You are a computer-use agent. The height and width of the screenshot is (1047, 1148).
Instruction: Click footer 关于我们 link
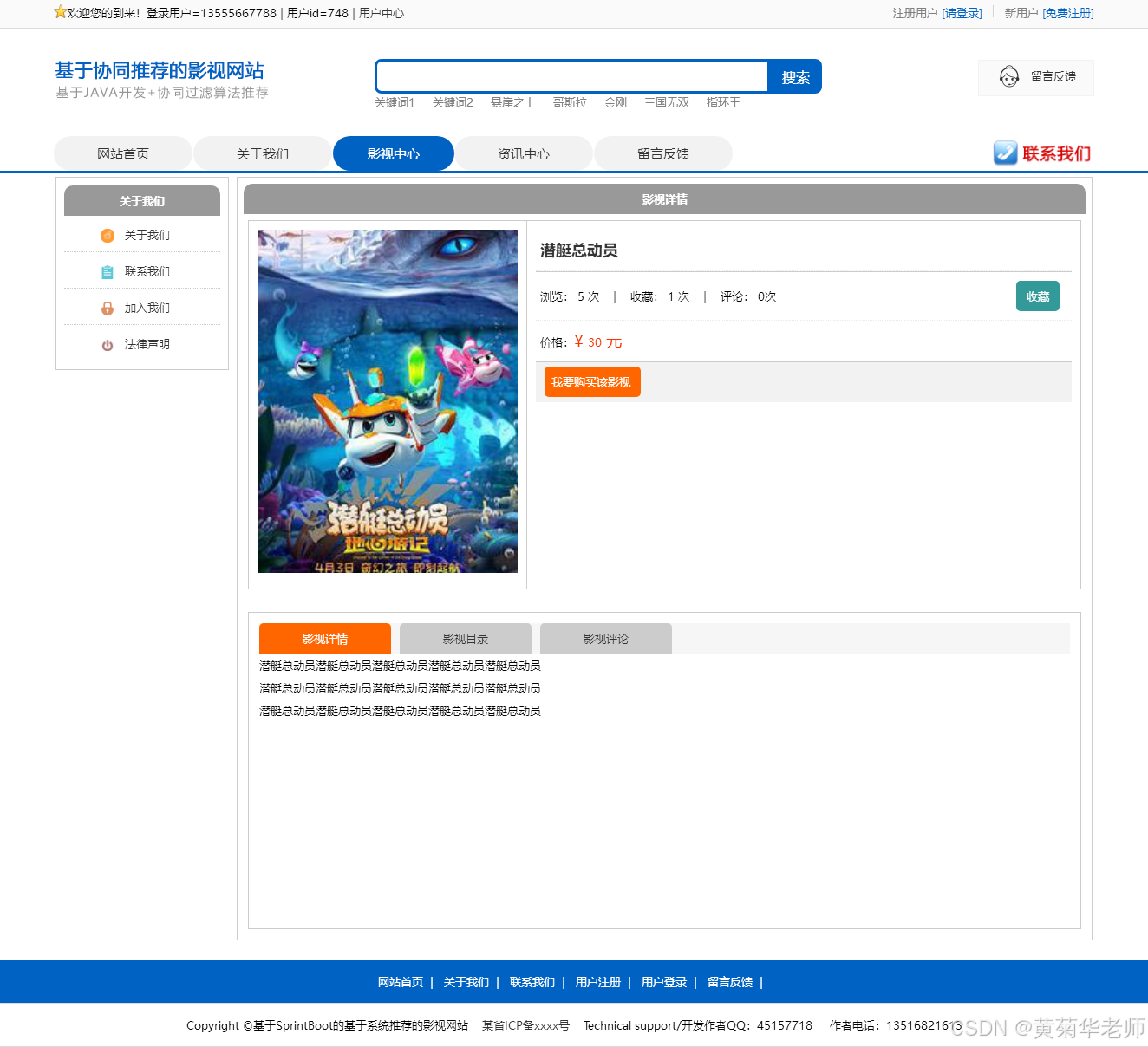(466, 982)
